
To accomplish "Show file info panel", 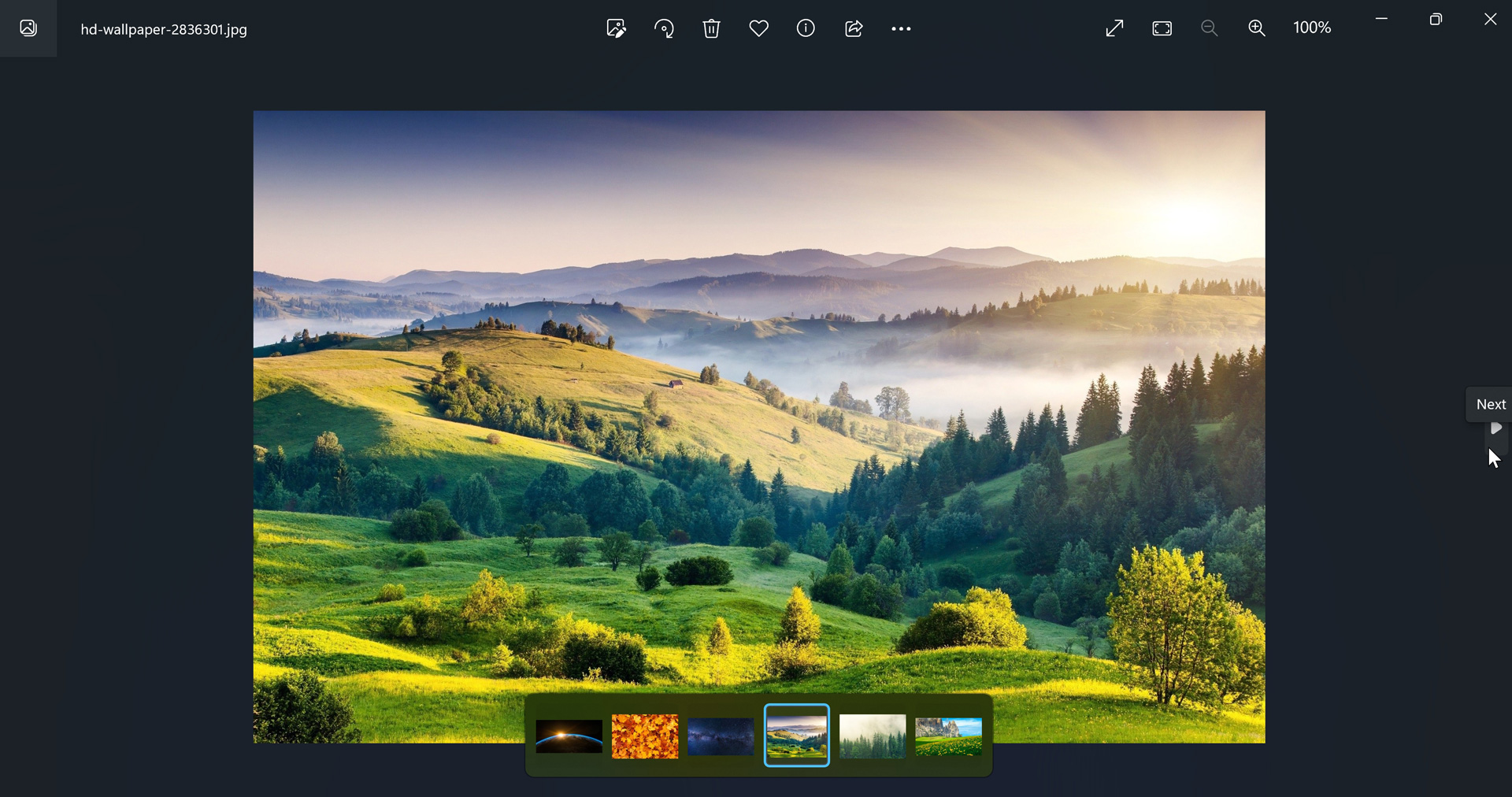I will 806,28.
